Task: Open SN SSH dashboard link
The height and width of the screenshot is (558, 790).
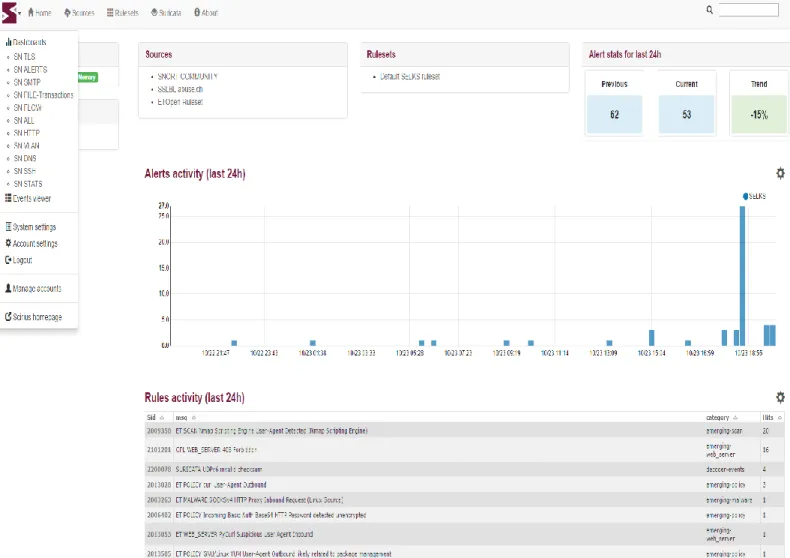Action: 24,171
